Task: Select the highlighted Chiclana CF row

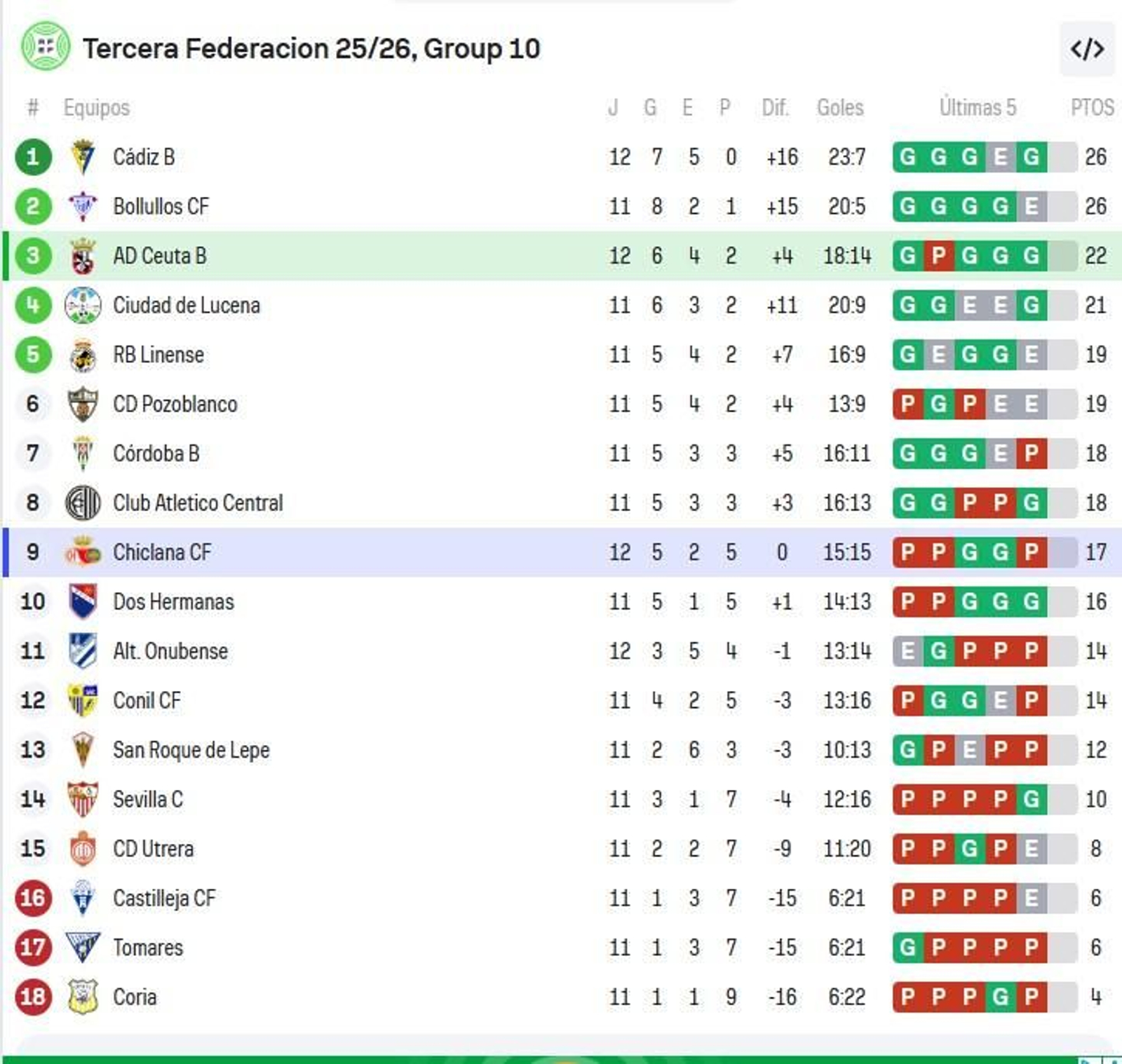Action: pos(491,552)
